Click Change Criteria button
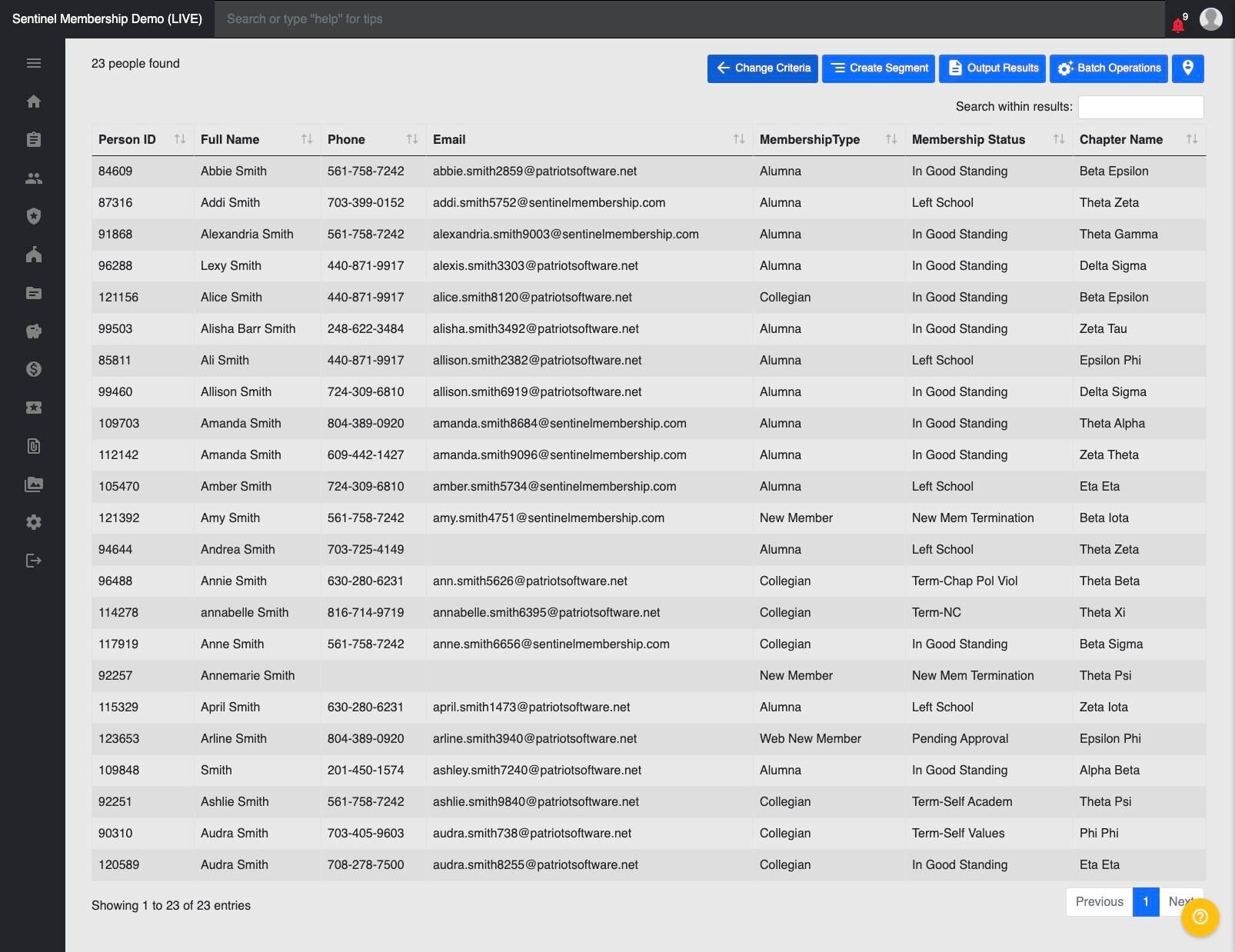1235x952 pixels. (x=762, y=68)
